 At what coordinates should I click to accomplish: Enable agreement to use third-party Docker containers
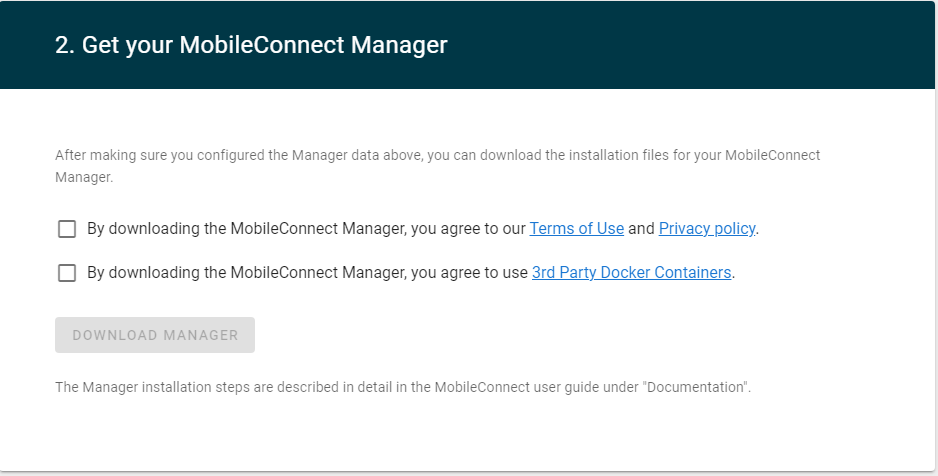click(67, 273)
